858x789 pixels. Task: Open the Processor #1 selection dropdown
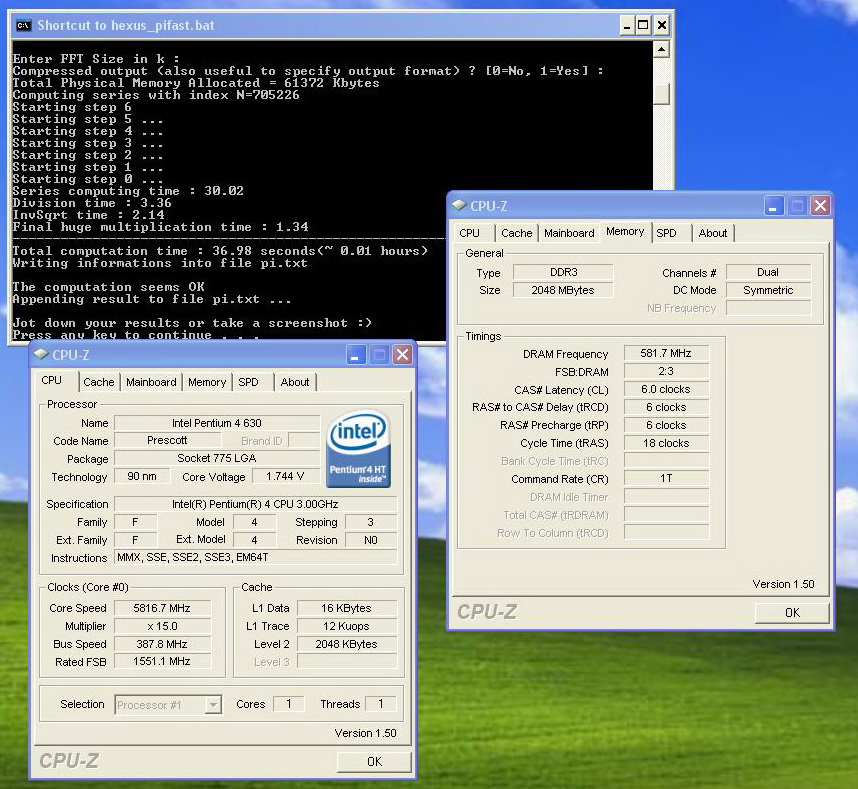(213, 705)
